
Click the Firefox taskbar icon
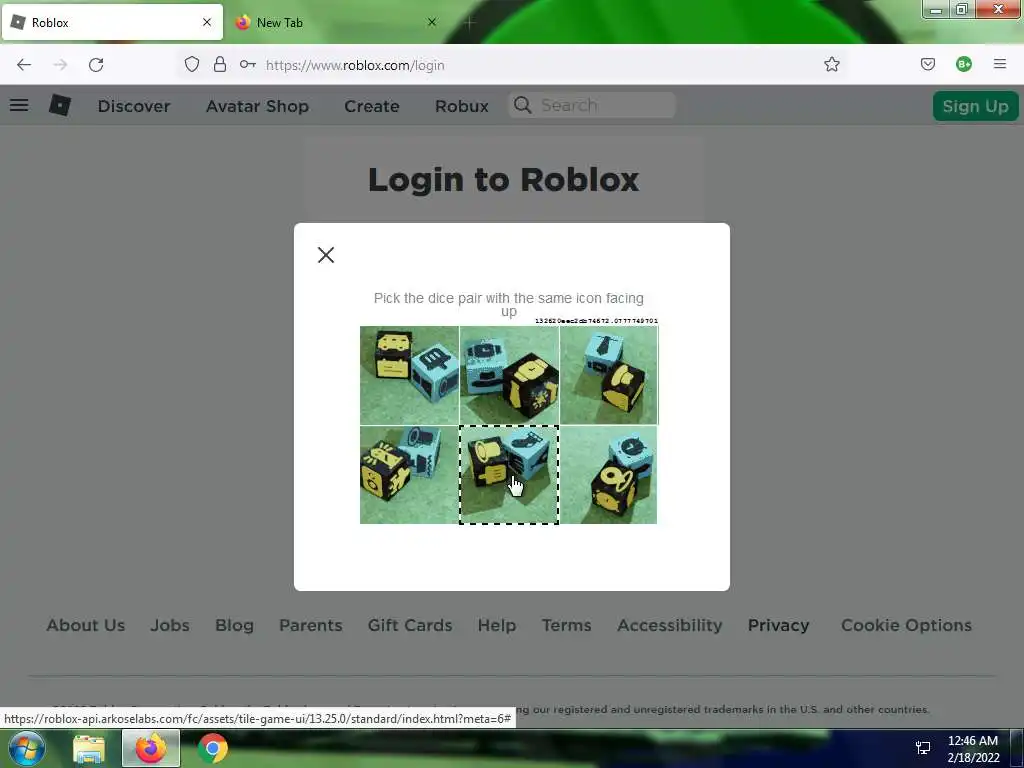coord(151,748)
